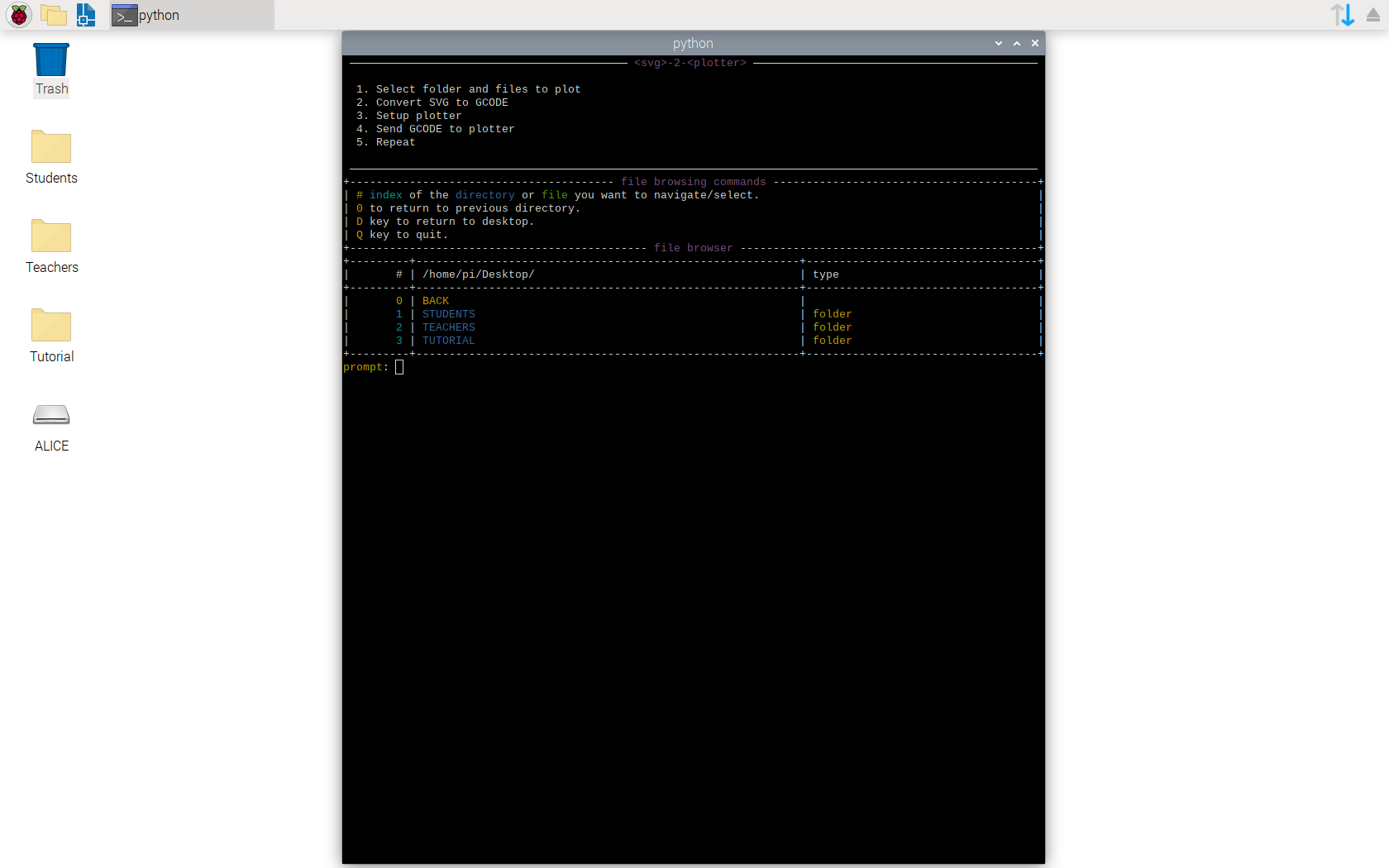Click the python window title bar
This screenshot has height=868, width=1389.
pyautogui.click(x=693, y=43)
